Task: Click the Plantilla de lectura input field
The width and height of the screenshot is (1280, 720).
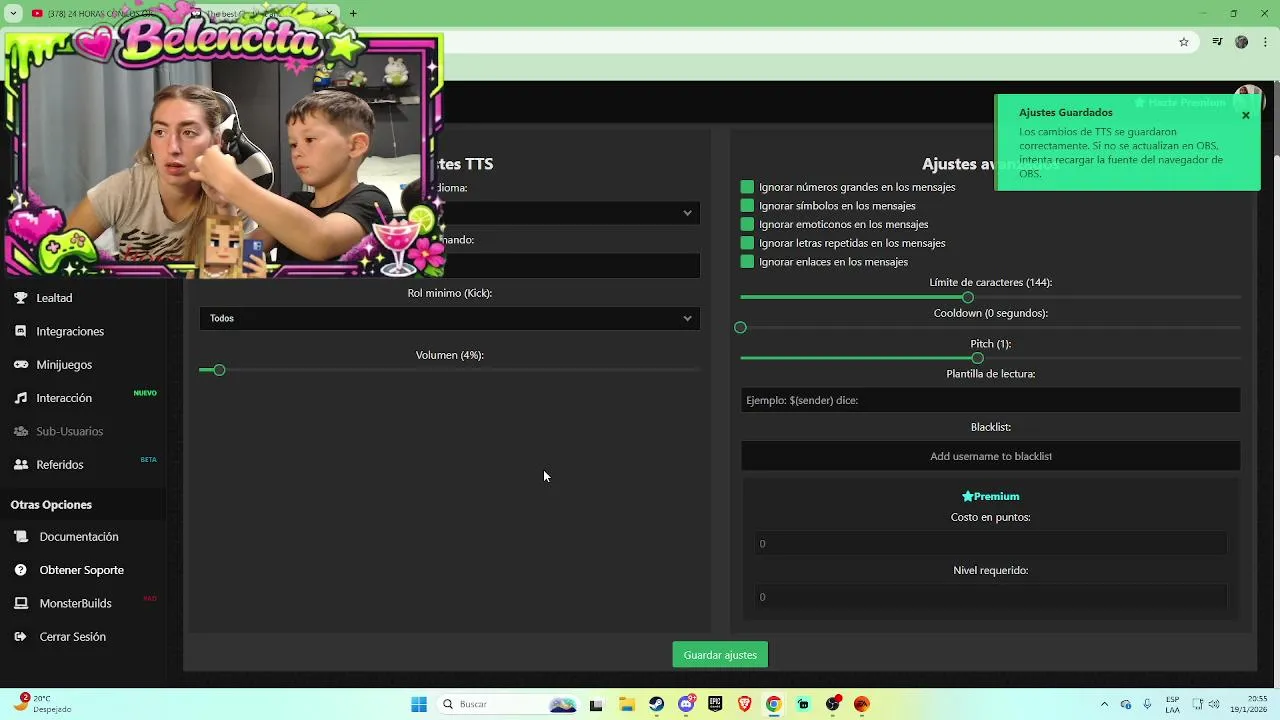Action: (990, 400)
